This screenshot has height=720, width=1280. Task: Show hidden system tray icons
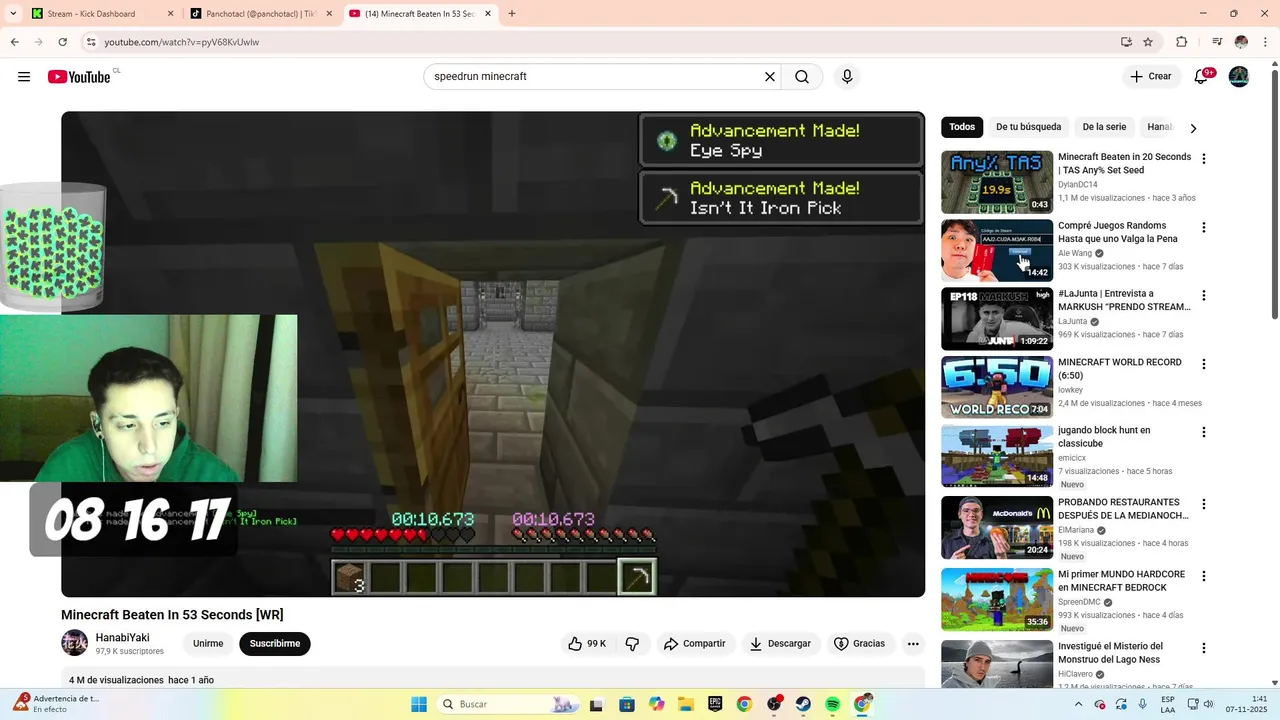[1078, 704]
